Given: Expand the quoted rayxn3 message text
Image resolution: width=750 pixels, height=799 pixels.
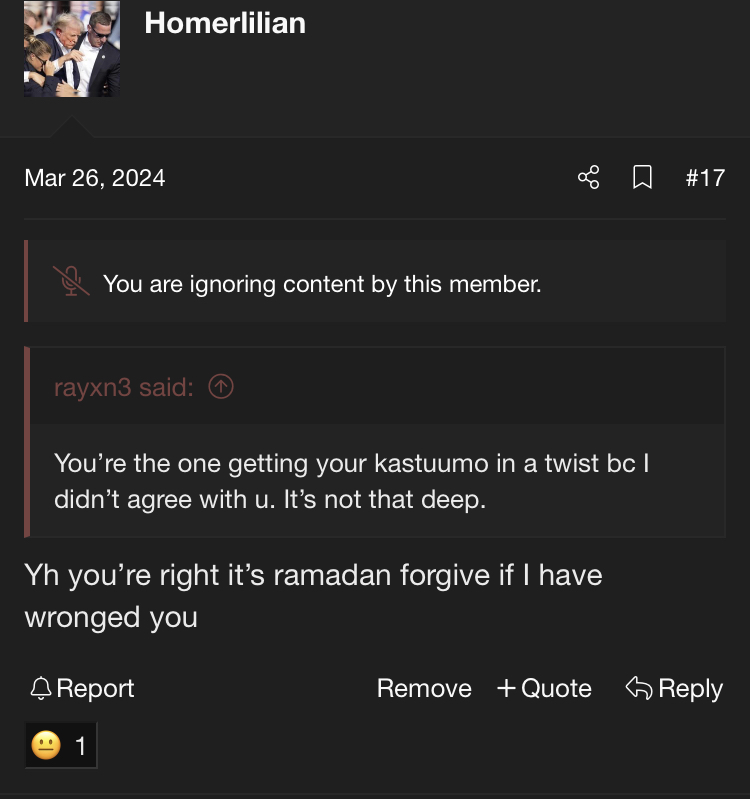Looking at the screenshot, I should [351, 481].
